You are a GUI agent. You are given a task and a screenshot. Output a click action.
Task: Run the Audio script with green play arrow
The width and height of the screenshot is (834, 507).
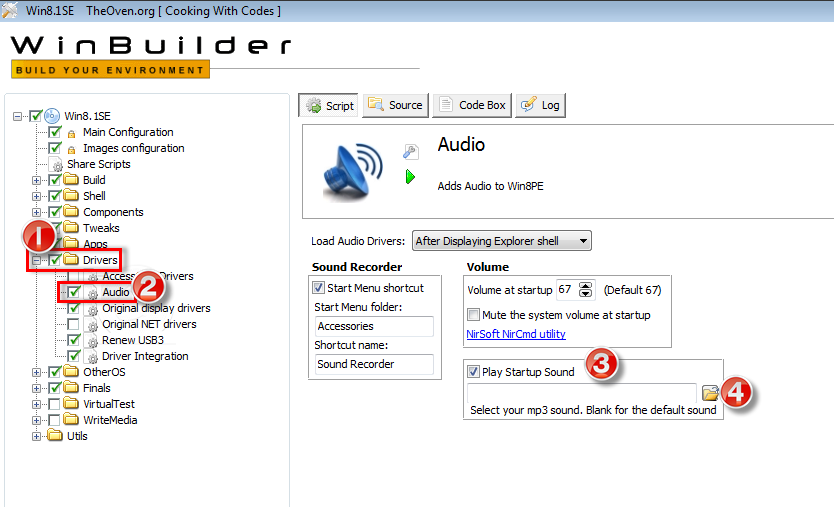coord(410,177)
